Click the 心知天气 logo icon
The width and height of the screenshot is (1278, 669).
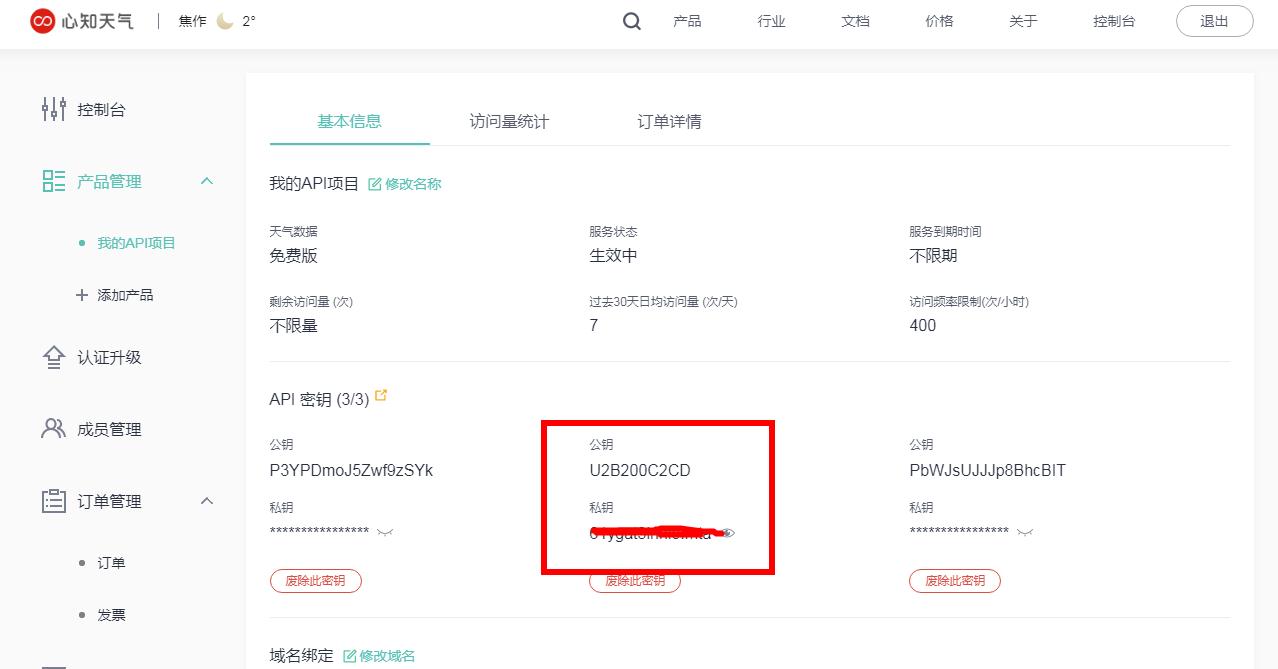pyautogui.click(x=42, y=21)
